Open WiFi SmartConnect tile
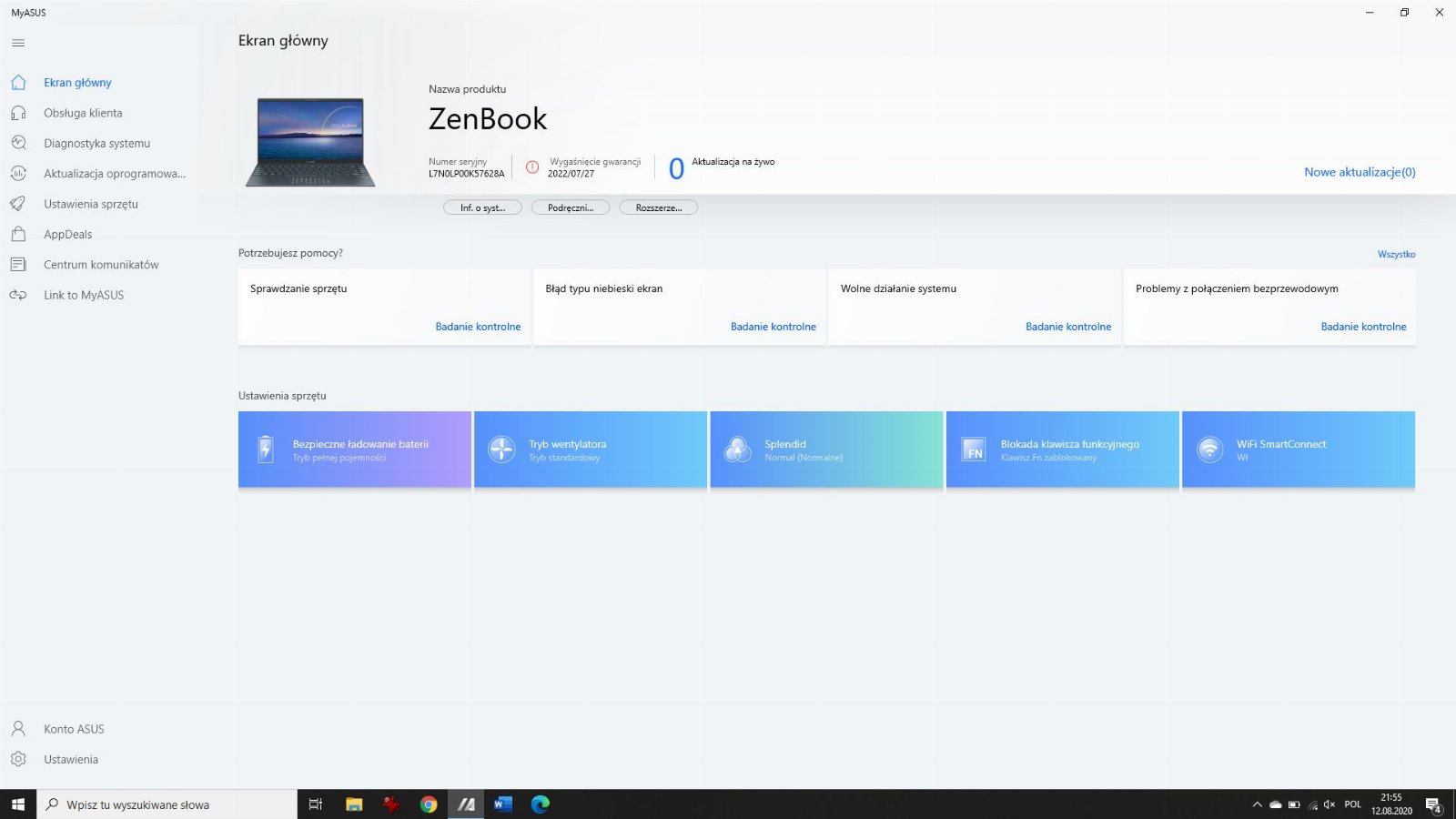 tap(1299, 450)
